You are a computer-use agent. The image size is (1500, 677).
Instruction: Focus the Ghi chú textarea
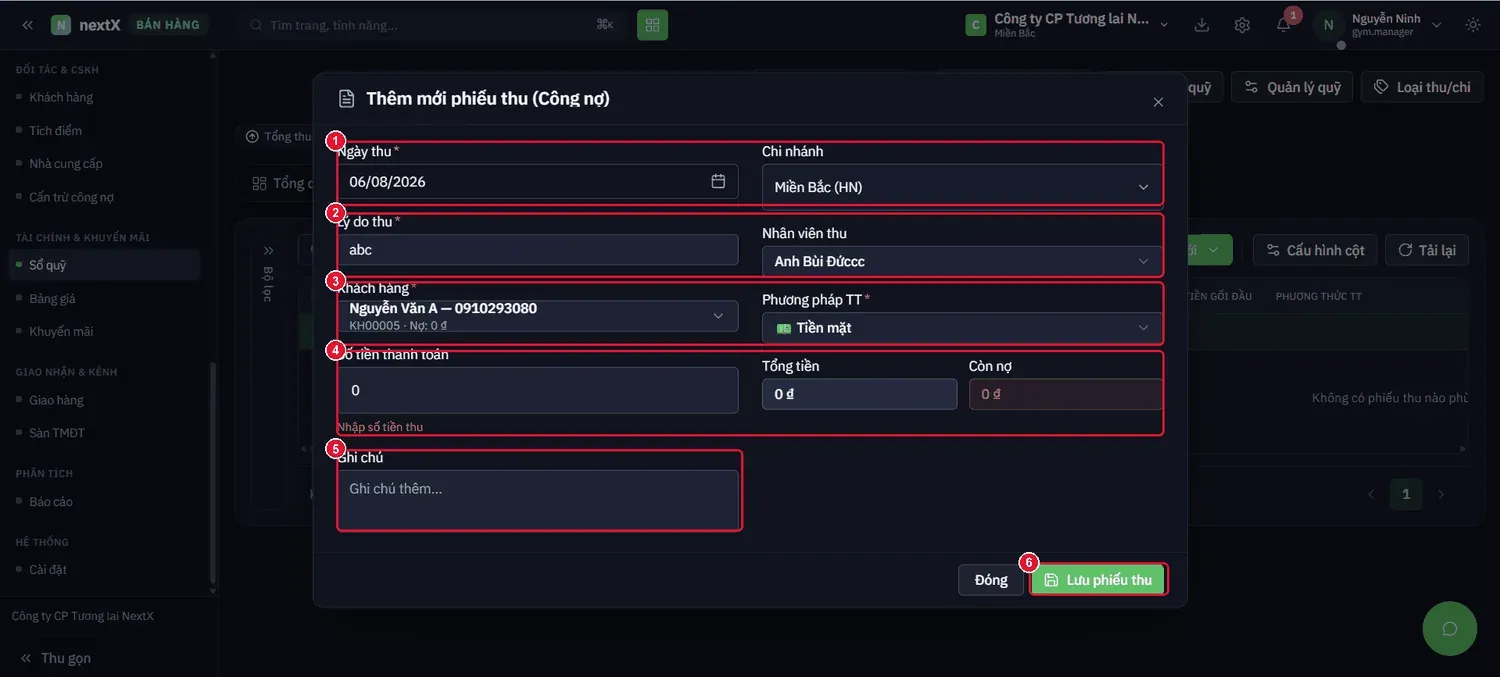(x=538, y=499)
